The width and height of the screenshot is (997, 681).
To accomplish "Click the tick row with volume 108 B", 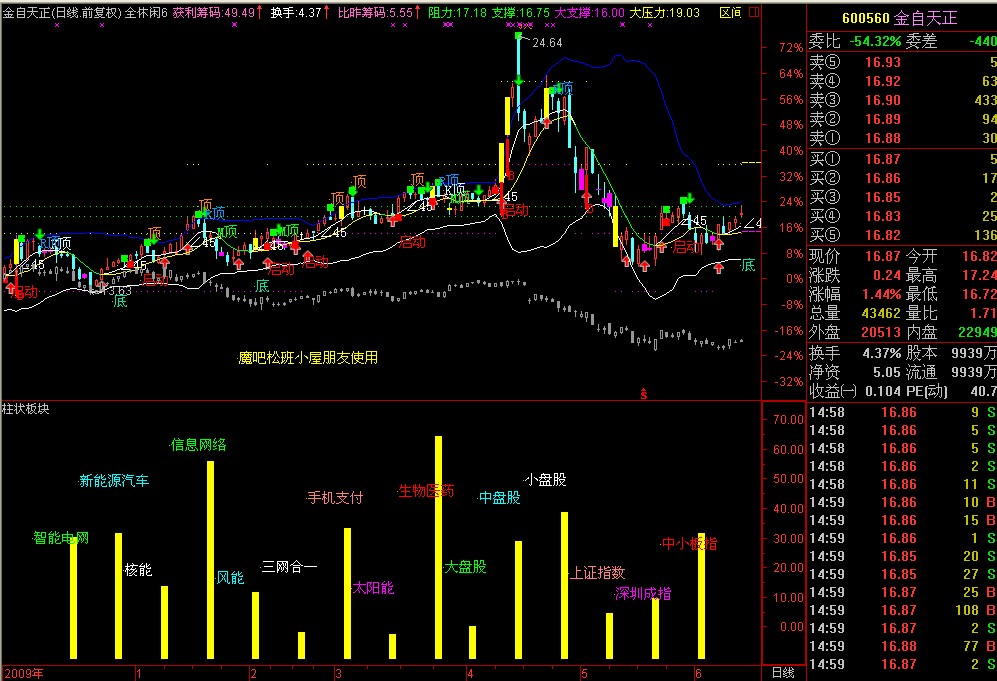I will pos(902,610).
